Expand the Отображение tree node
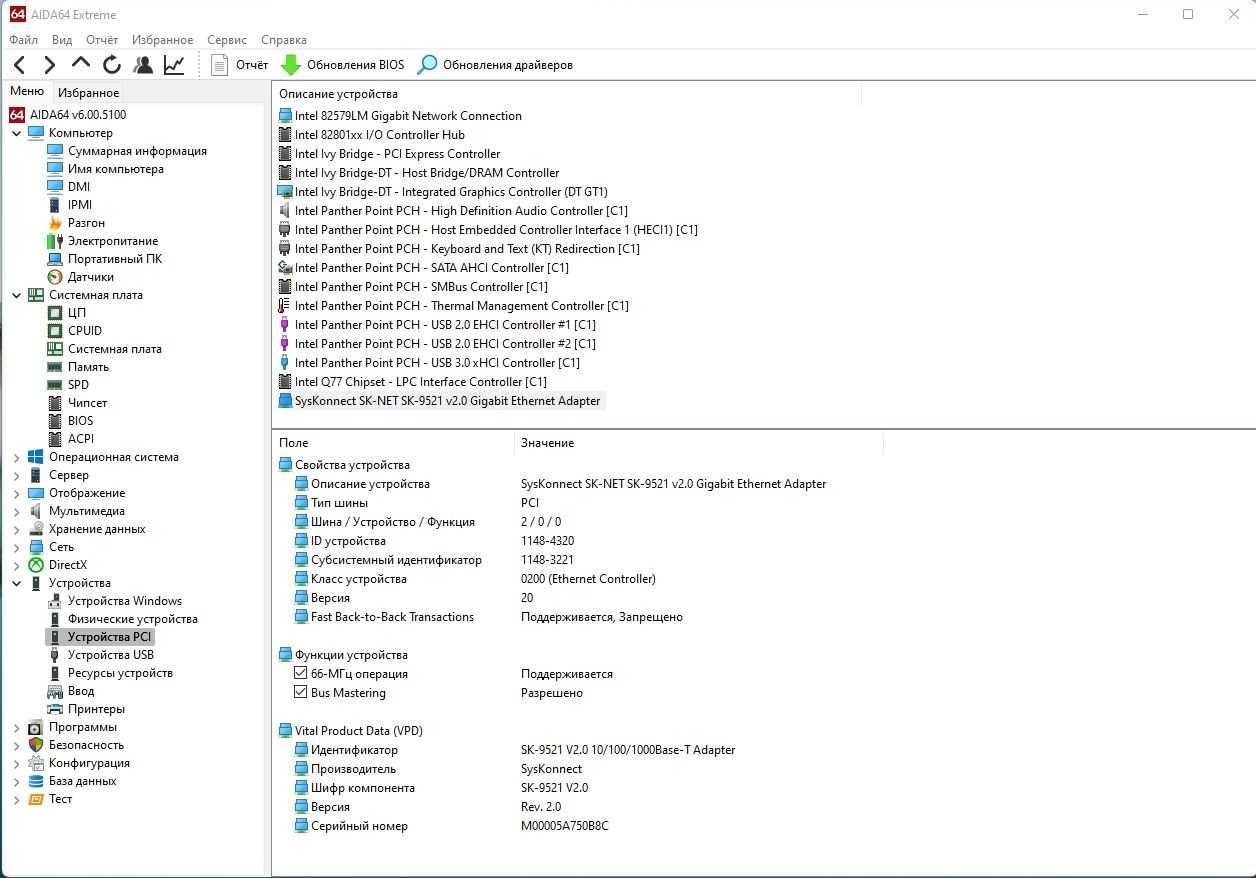1256x878 pixels. pos(16,493)
